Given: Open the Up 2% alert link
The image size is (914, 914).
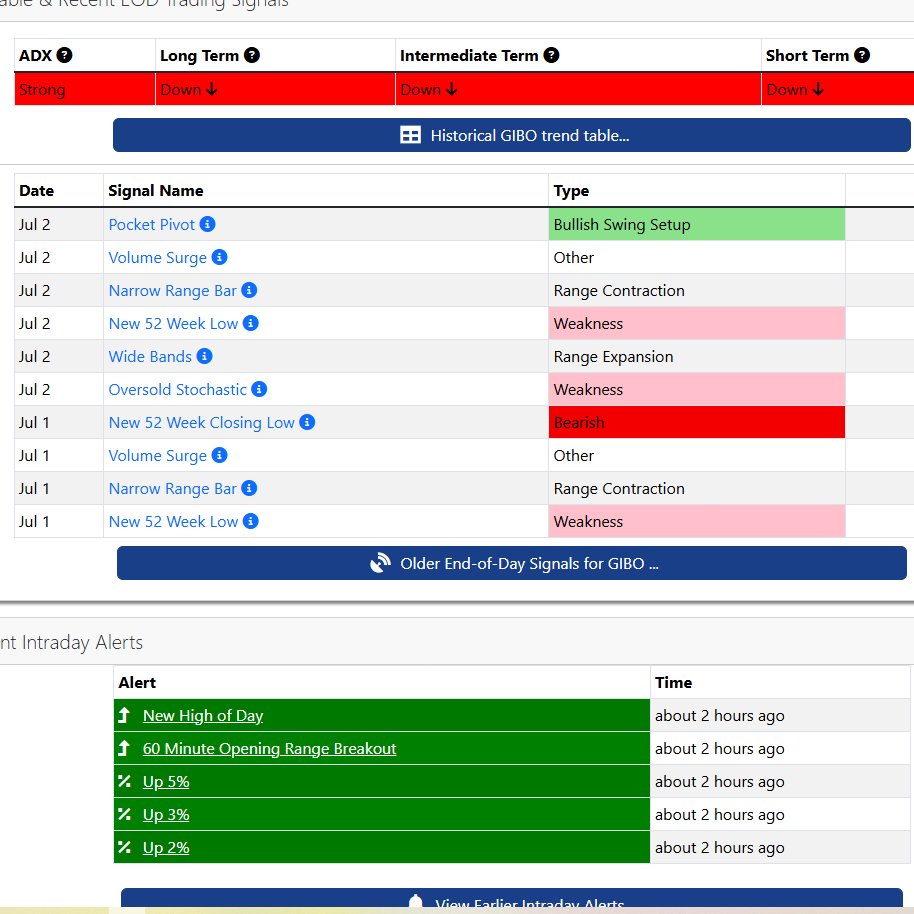Looking at the screenshot, I should click(x=166, y=848).
